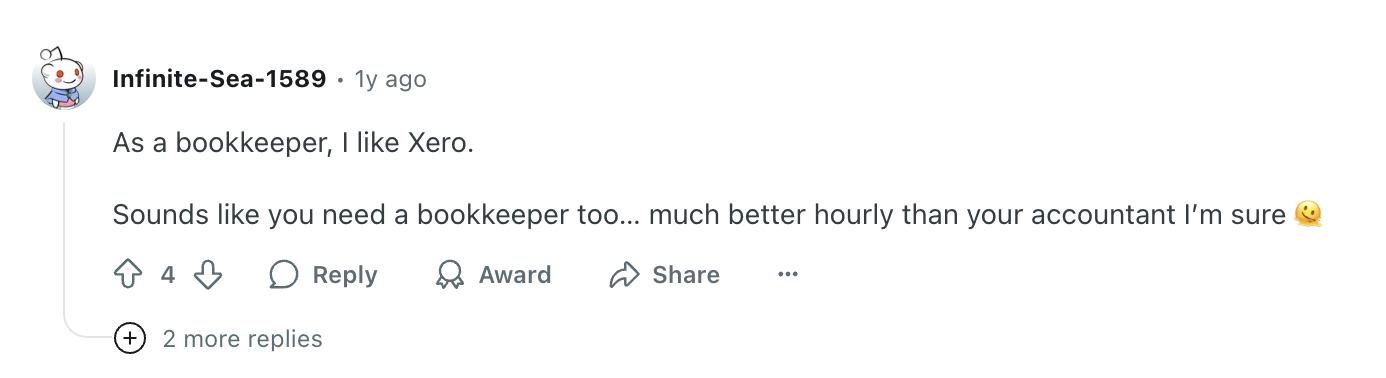Expand hidden replies with the plus circle
Viewport: 1386px width, 378px height.
pyautogui.click(x=130, y=339)
